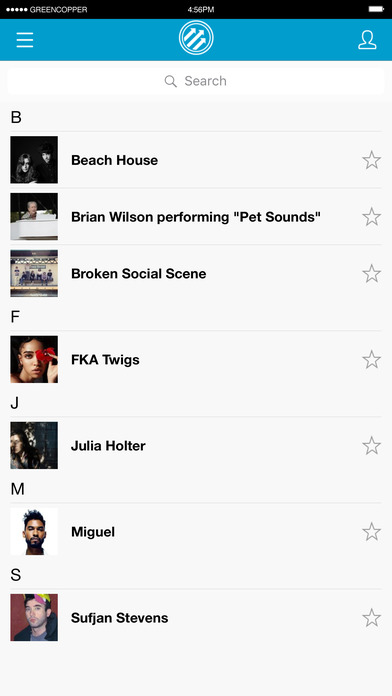
Task: Open the Beach House artist photo
Action: 34,160
